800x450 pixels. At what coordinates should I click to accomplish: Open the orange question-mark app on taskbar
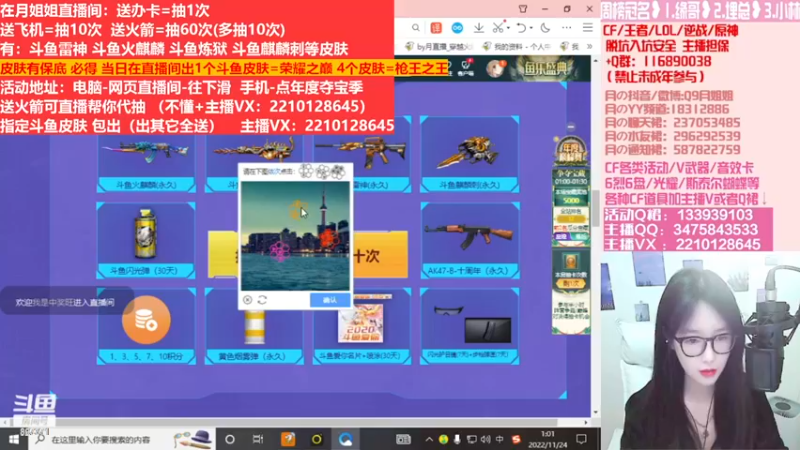click(x=288, y=439)
